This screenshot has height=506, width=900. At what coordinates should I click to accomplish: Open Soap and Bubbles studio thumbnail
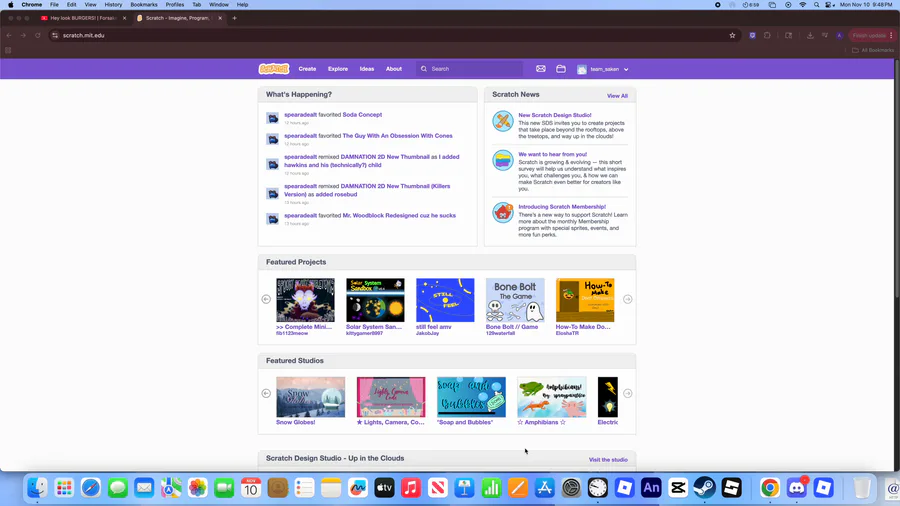point(471,397)
